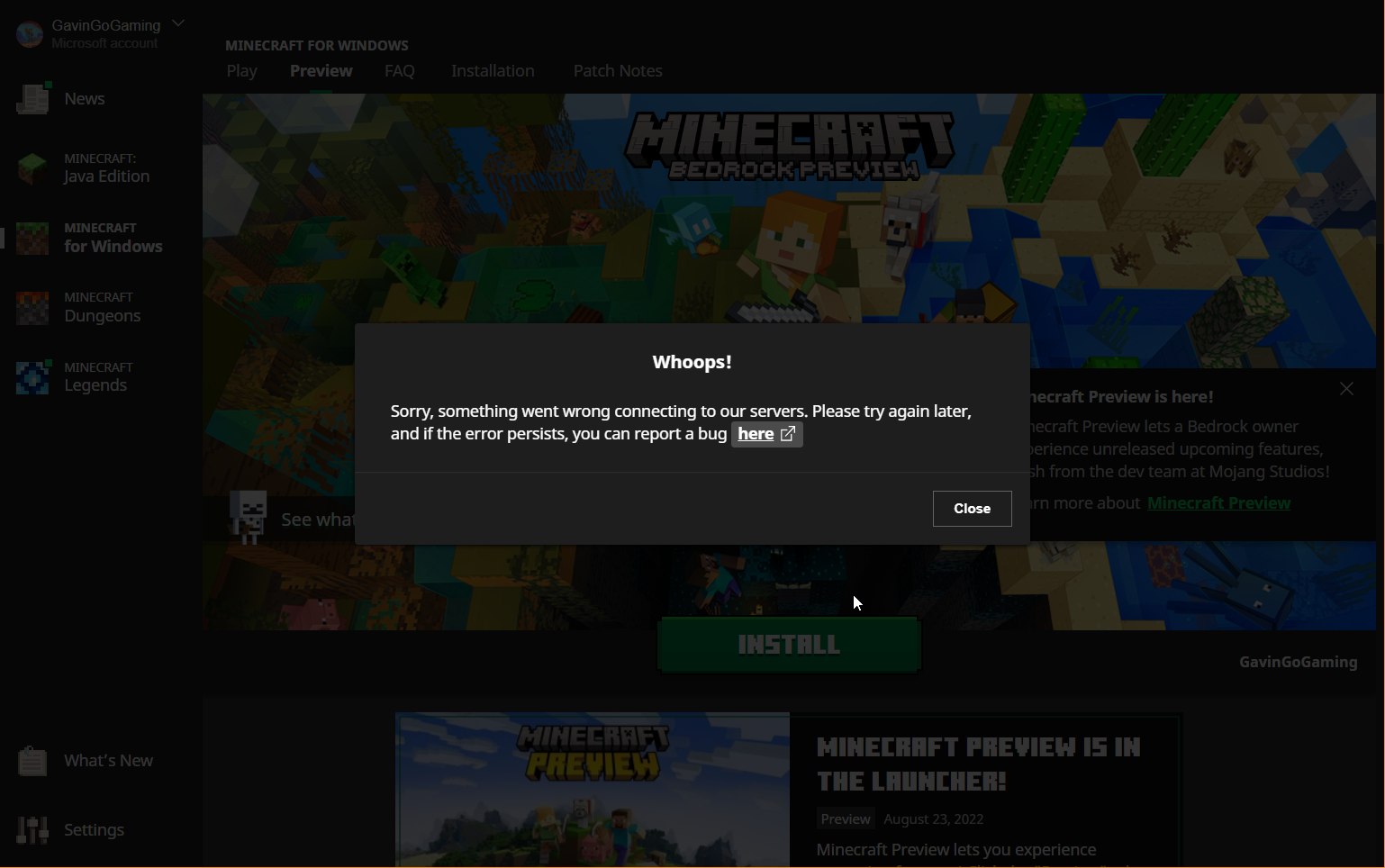Open the Installation tab
This screenshot has height=868, width=1385.
[493, 71]
